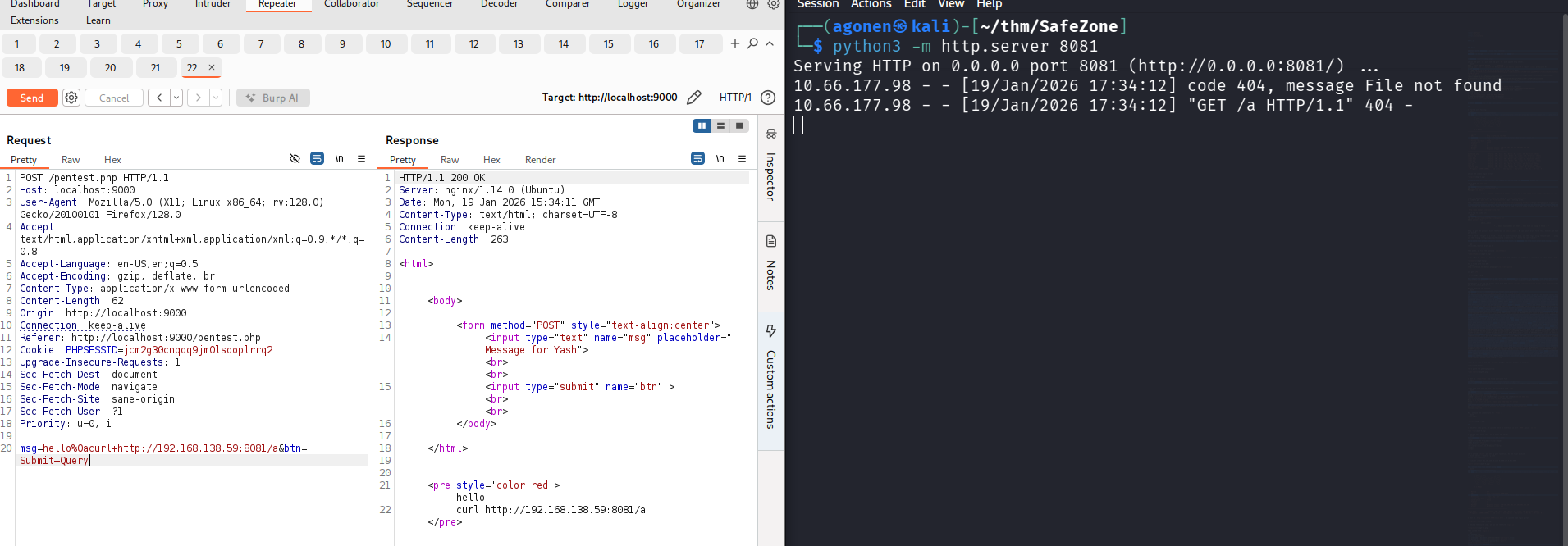Toggle show newlines \n in Response panel

click(720, 158)
